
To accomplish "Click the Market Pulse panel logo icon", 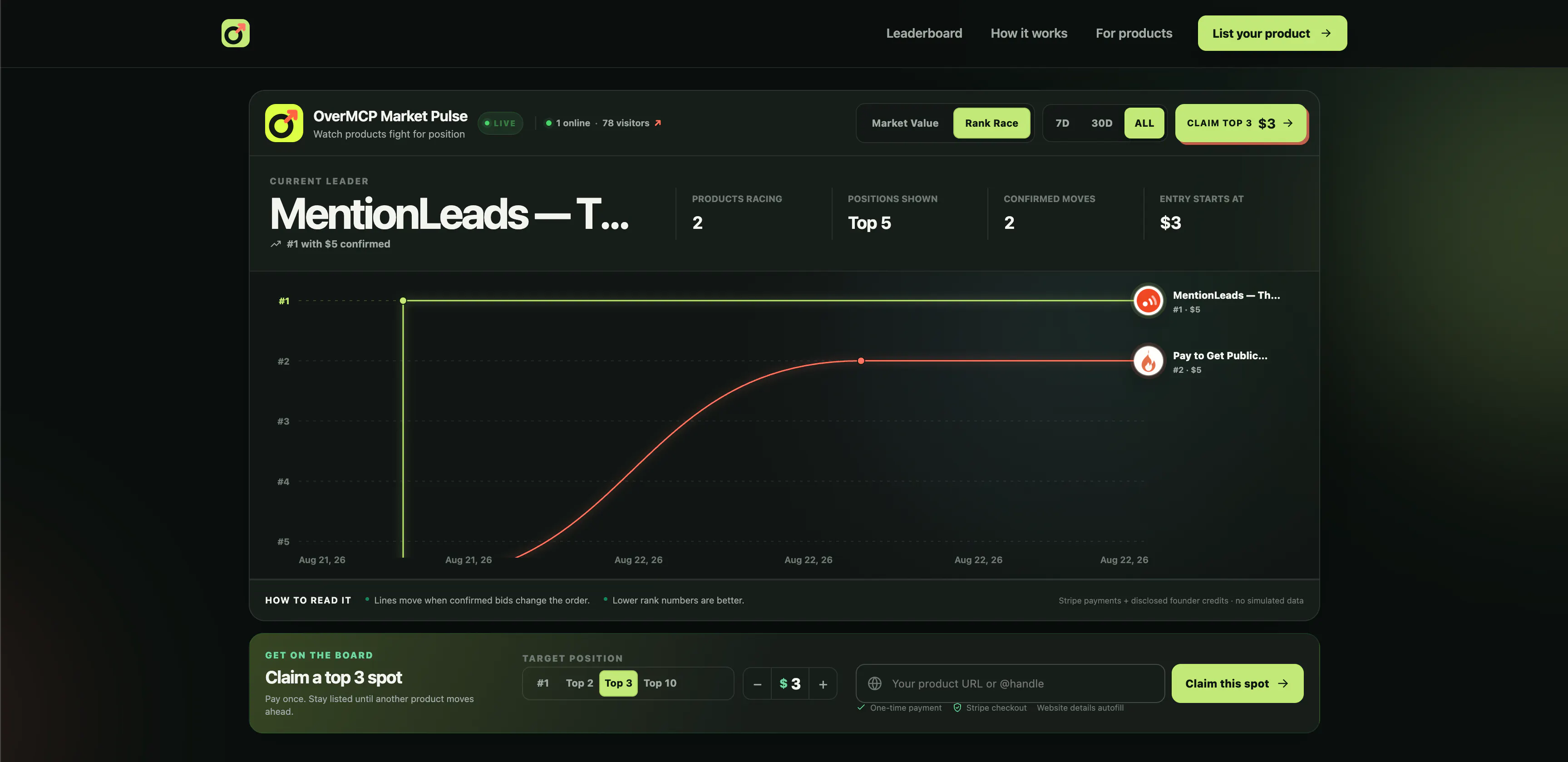I will 284,123.
